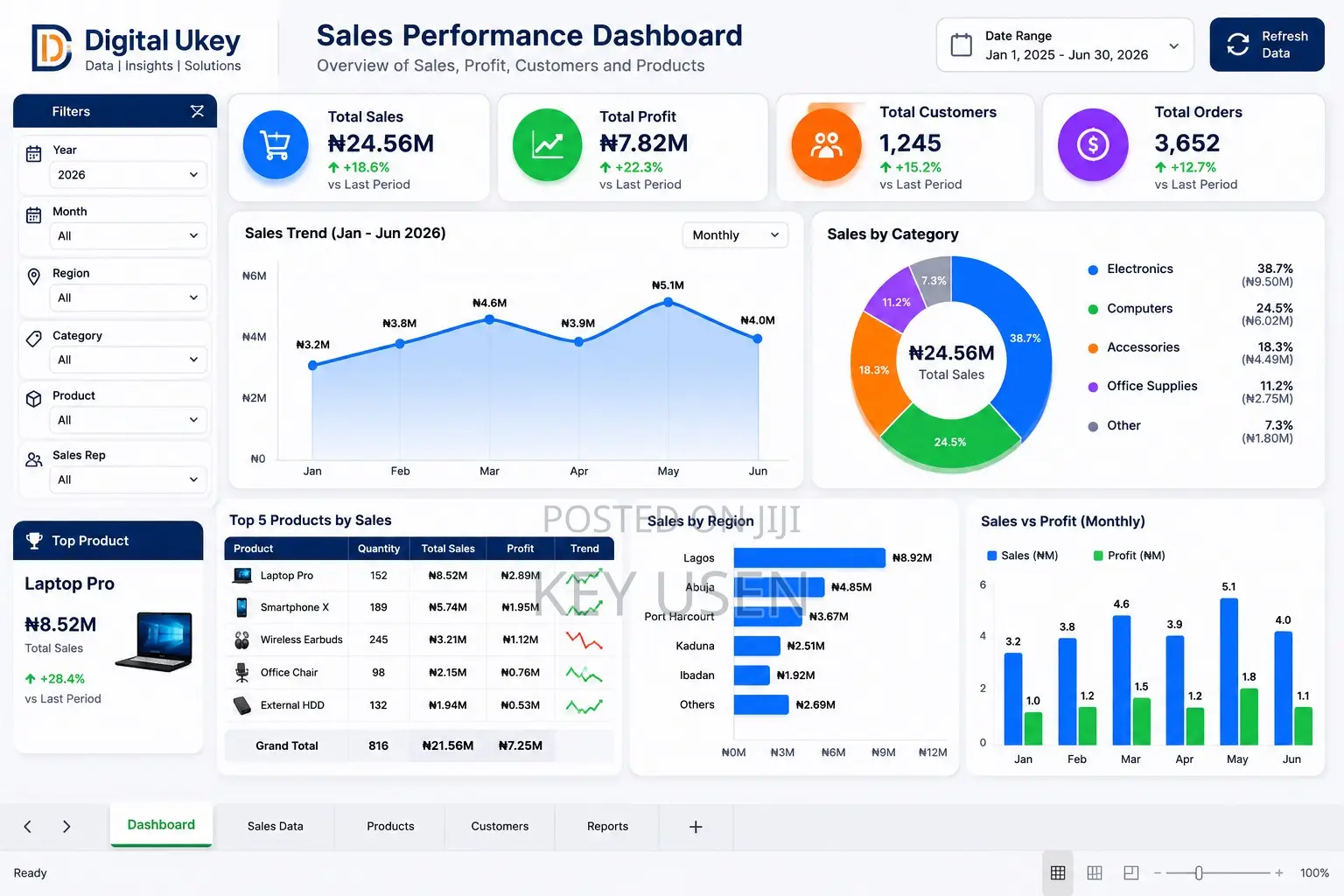Click the 38.7% Electronics donut segment

click(1025, 339)
